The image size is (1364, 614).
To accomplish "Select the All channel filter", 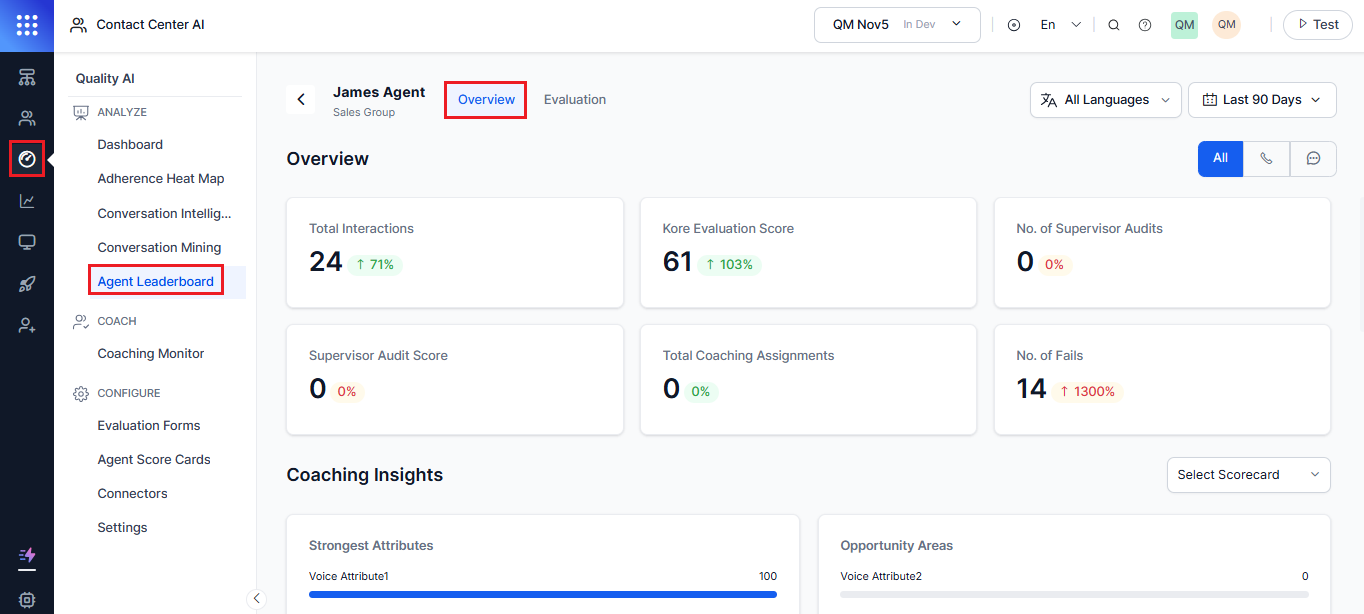I will [1220, 158].
